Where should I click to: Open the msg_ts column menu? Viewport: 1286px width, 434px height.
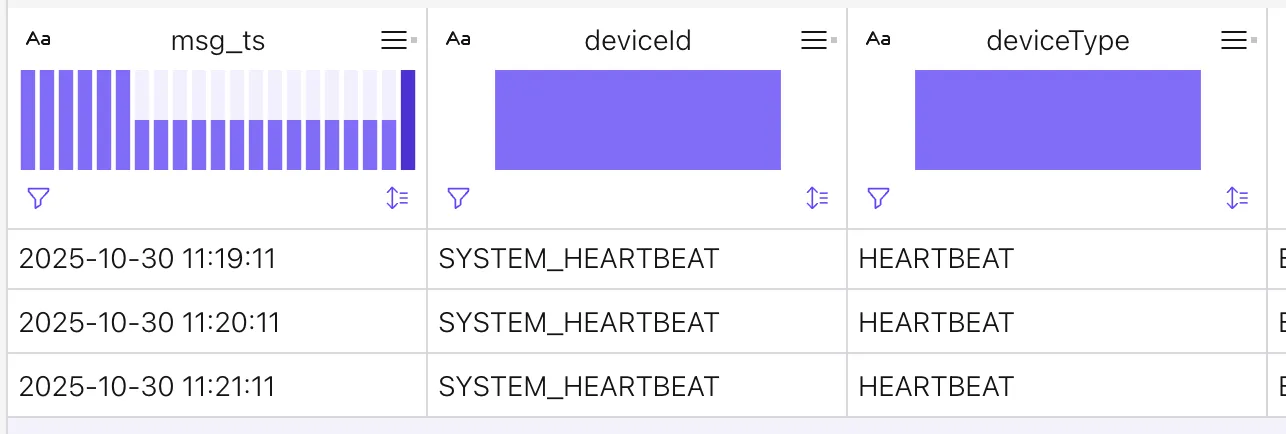(395, 40)
